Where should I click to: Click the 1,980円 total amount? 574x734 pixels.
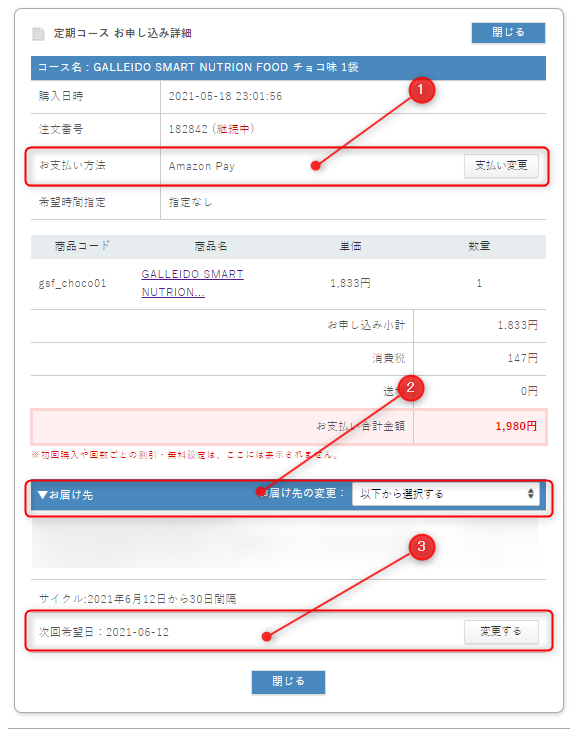[516, 426]
